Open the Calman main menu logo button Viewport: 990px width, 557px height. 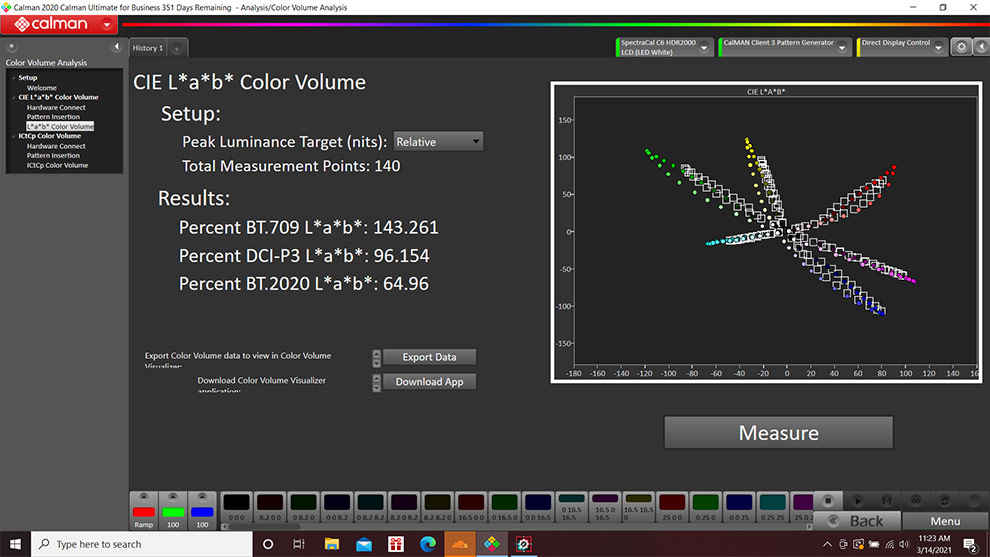coord(59,25)
